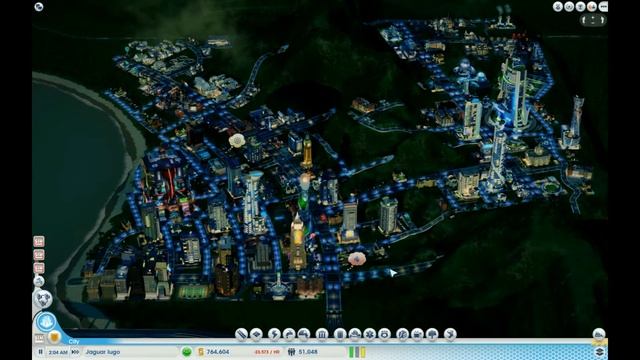The height and width of the screenshot is (360, 640).
Task: Click the first round icon in the top-right row
Action: point(558,7)
